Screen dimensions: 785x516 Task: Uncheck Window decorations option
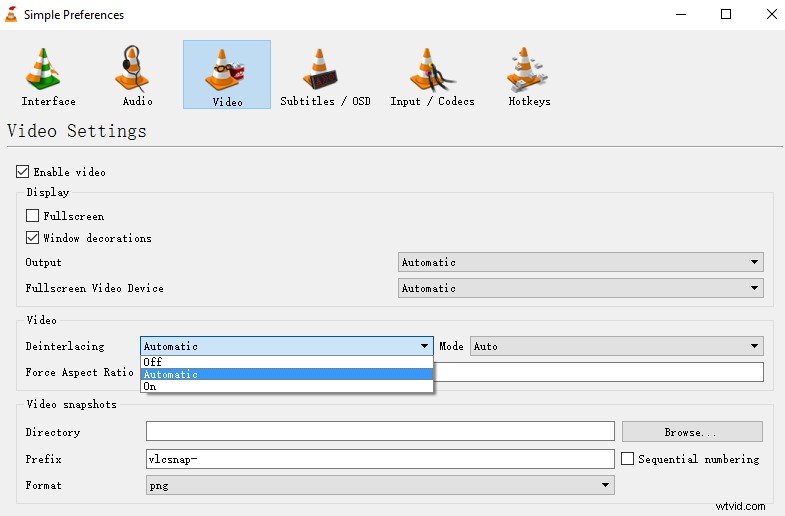tap(33, 238)
